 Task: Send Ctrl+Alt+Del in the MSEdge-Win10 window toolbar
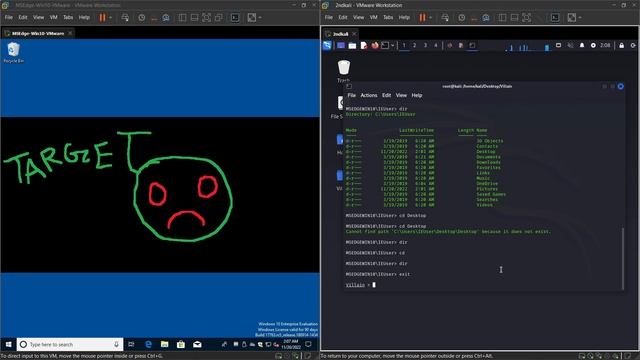point(125,18)
